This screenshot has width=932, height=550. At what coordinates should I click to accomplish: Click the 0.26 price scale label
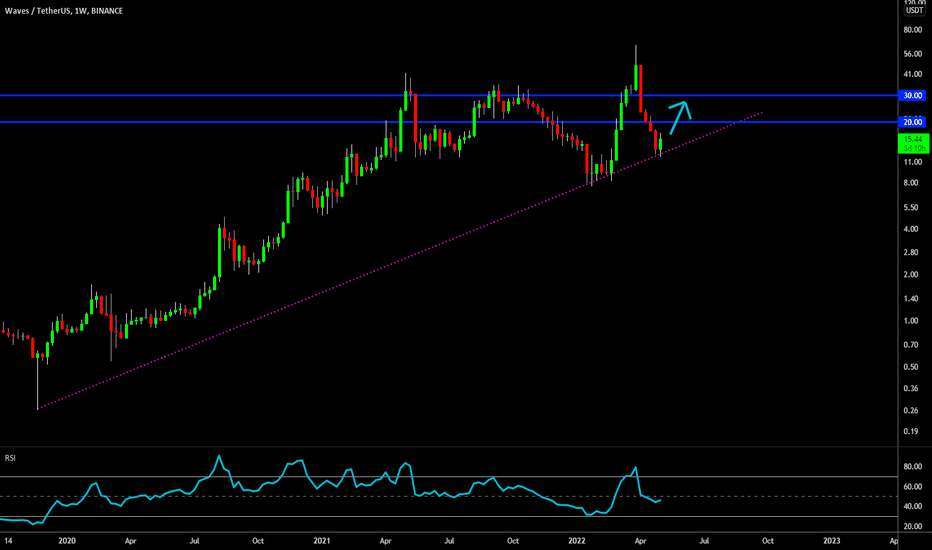911,410
